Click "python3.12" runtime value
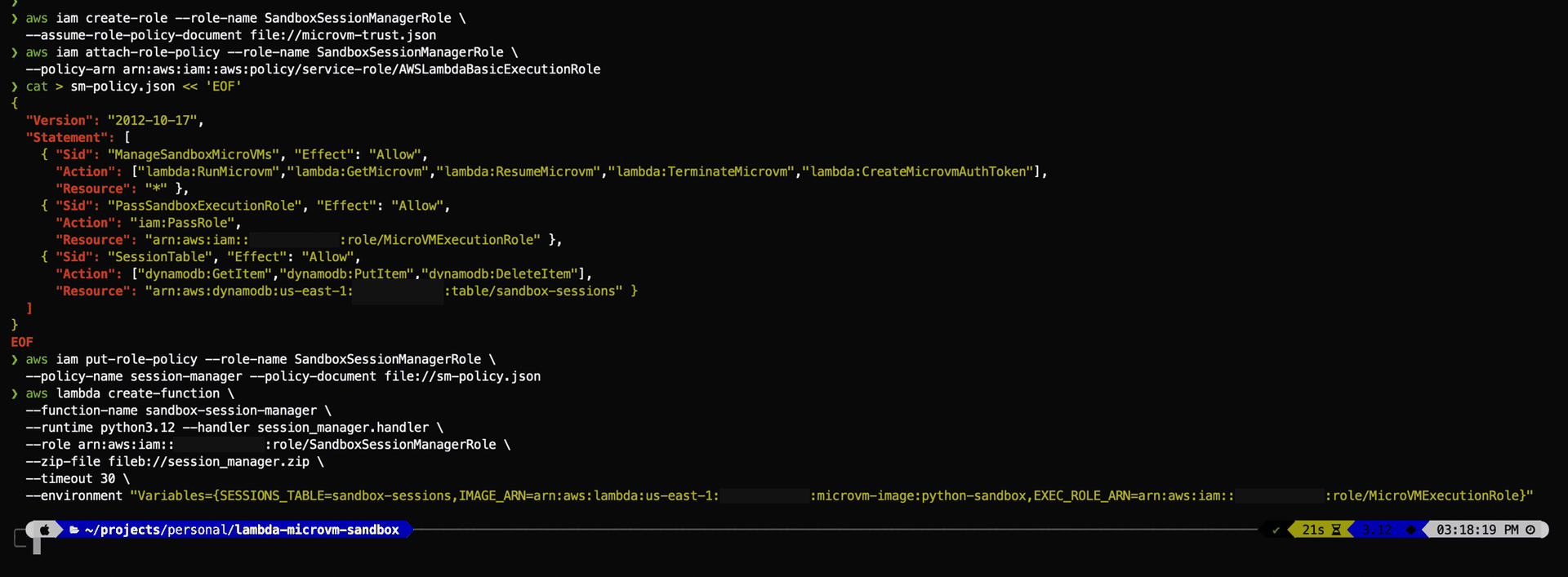 click(x=138, y=428)
